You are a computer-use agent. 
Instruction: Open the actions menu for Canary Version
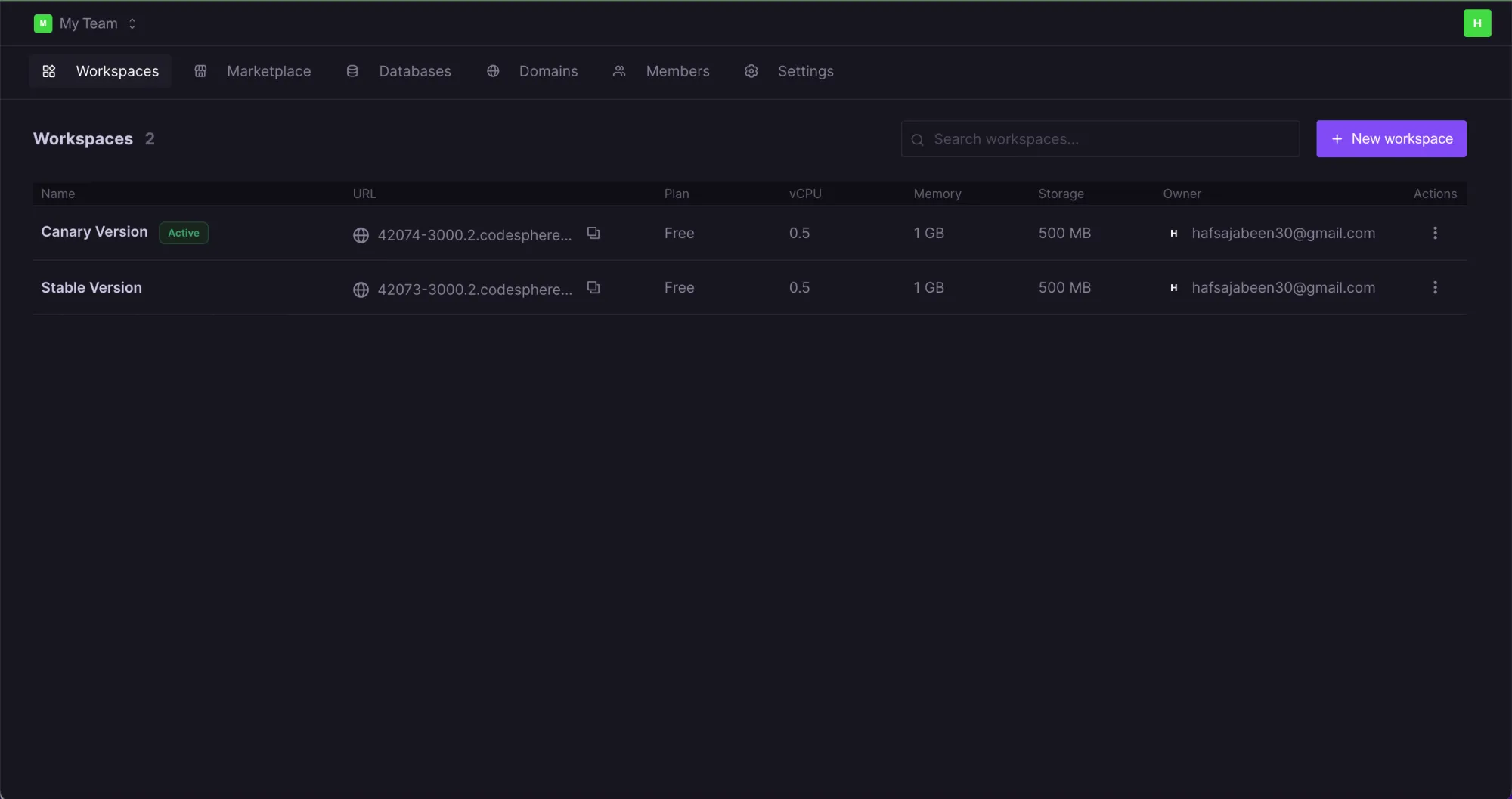point(1436,233)
